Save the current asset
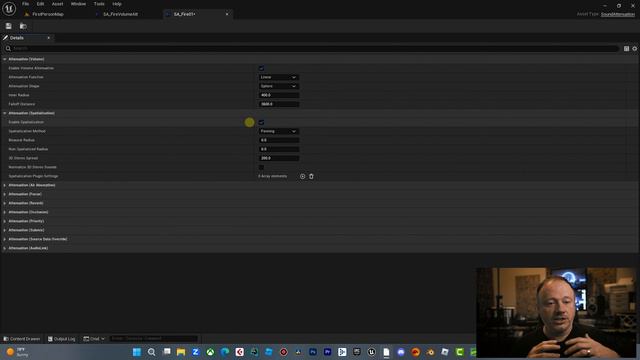This screenshot has height=360, width=640. pyautogui.click(x=9, y=26)
